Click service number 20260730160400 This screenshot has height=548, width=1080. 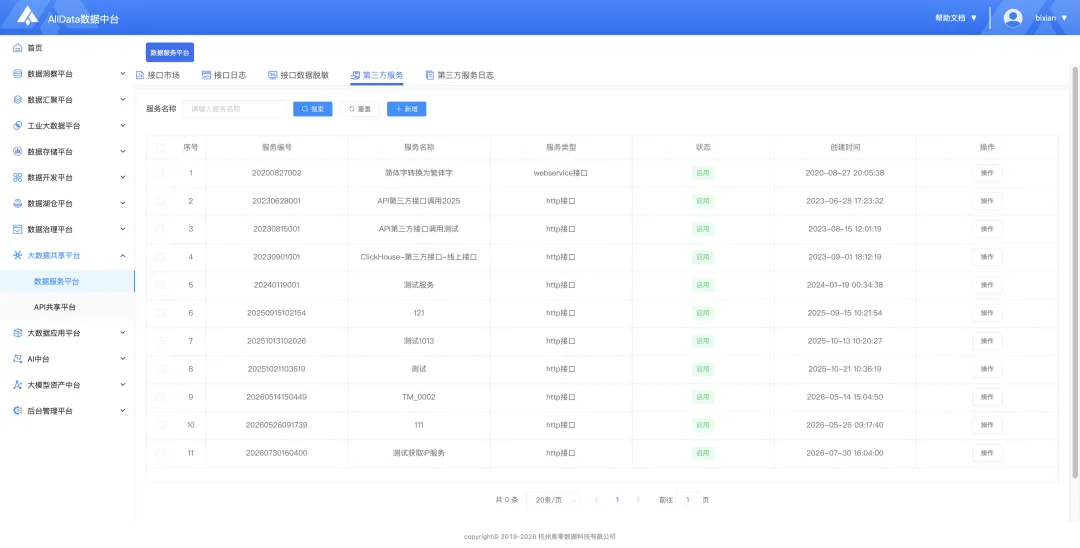tap(276, 453)
